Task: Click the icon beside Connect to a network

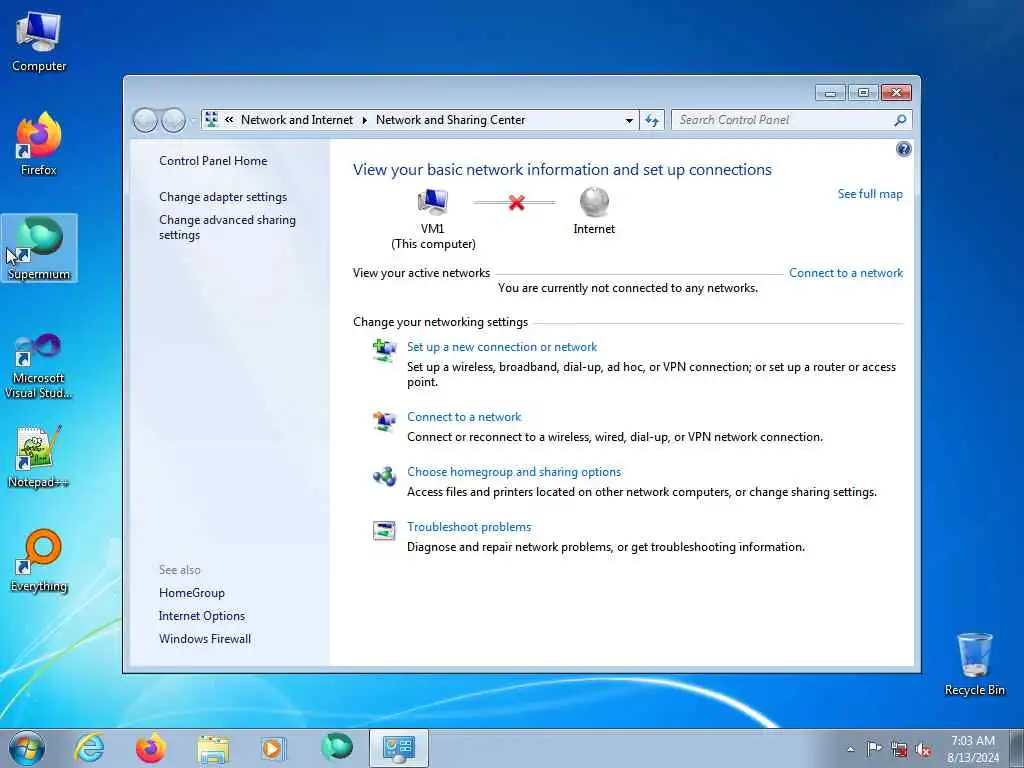Action: [384, 421]
